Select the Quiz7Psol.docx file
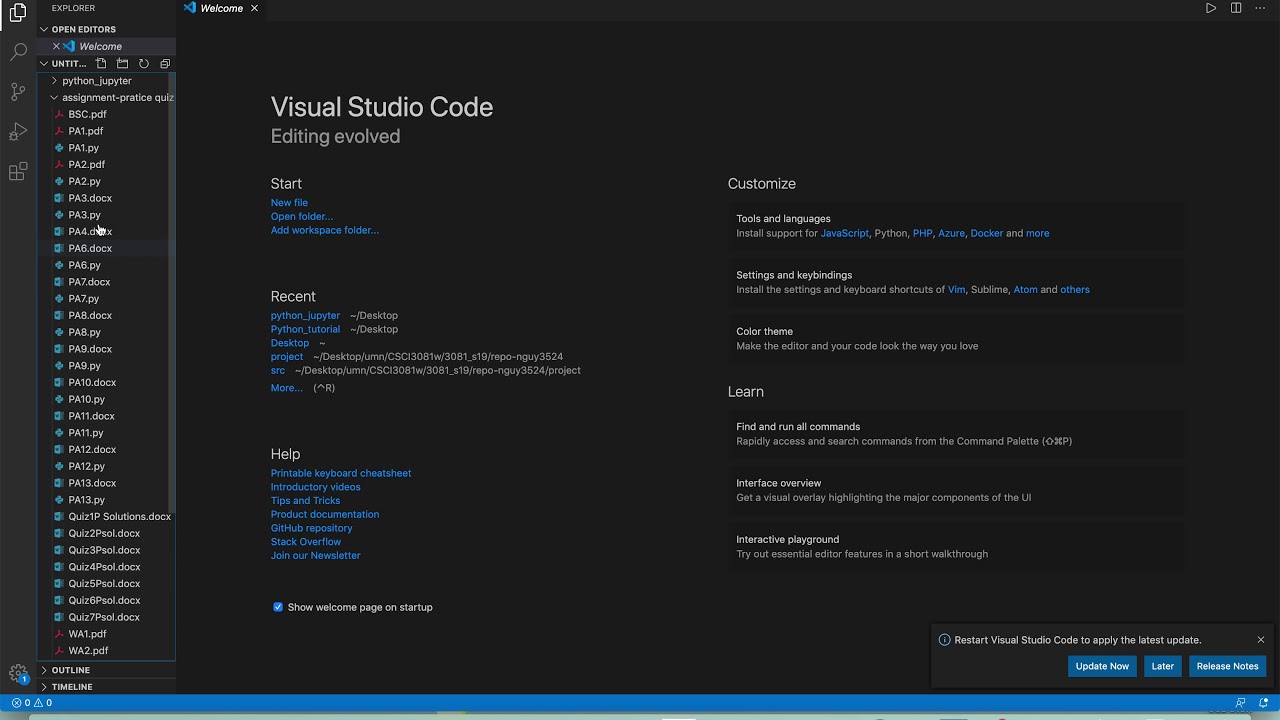 pyautogui.click(x=106, y=618)
